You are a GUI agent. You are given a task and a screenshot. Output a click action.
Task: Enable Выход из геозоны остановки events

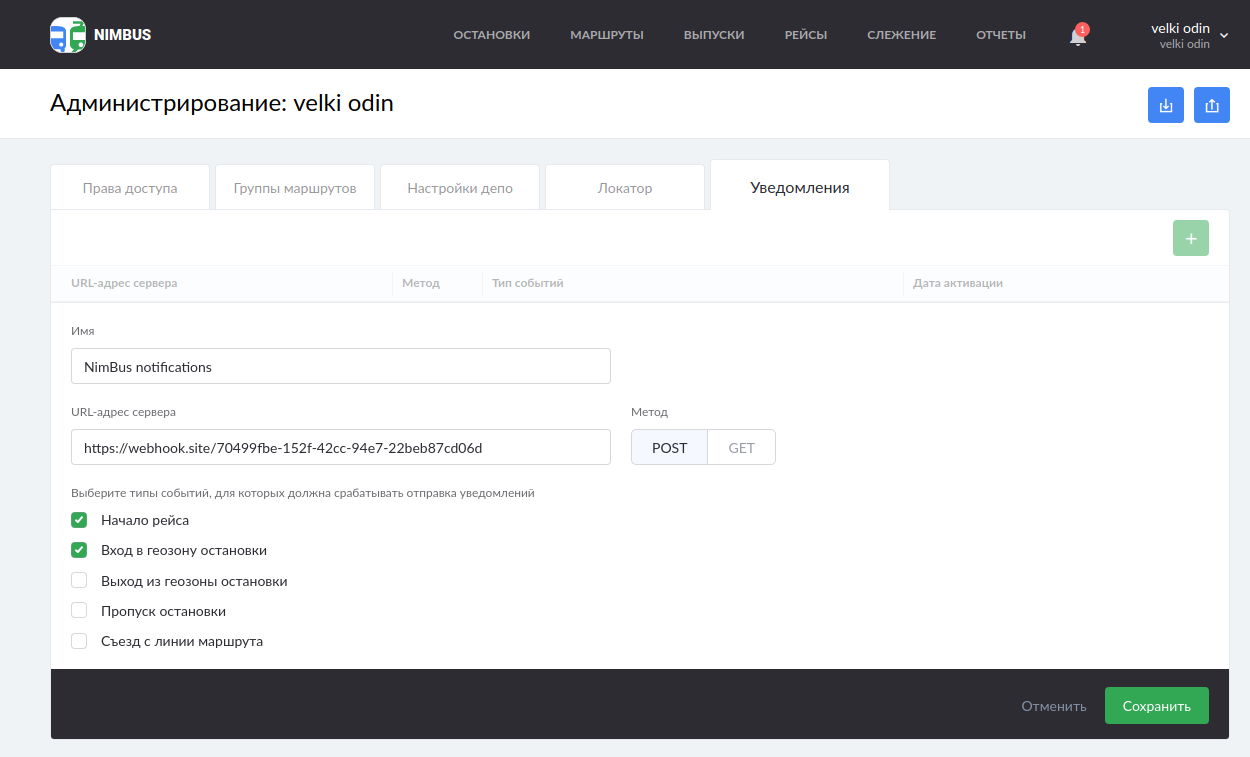pos(79,580)
